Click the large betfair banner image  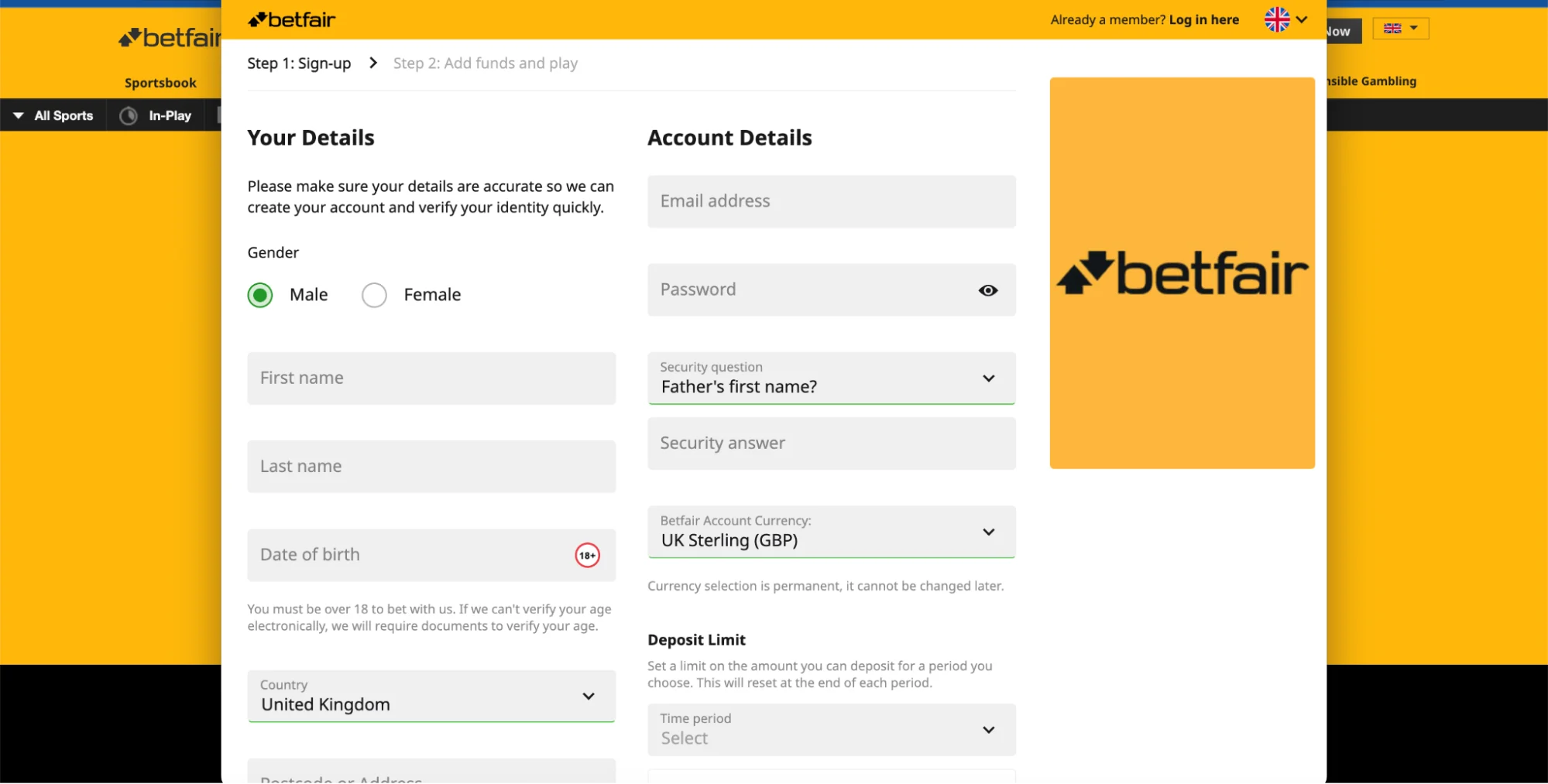[x=1182, y=272]
